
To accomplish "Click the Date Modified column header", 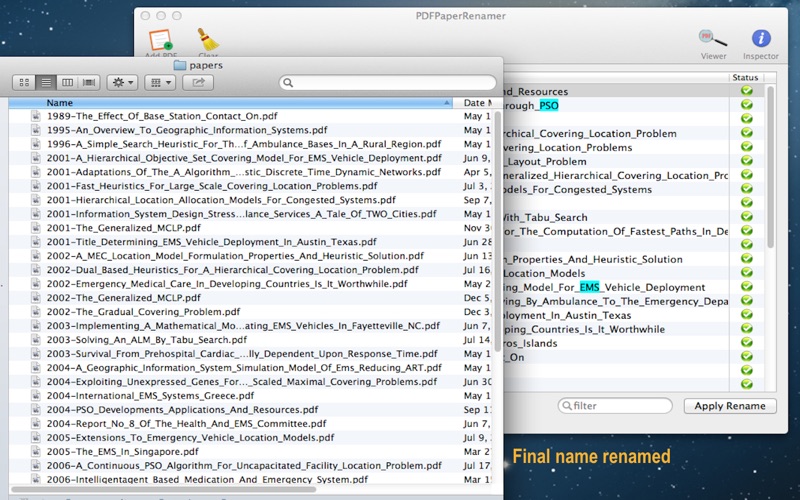I will (476, 103).
